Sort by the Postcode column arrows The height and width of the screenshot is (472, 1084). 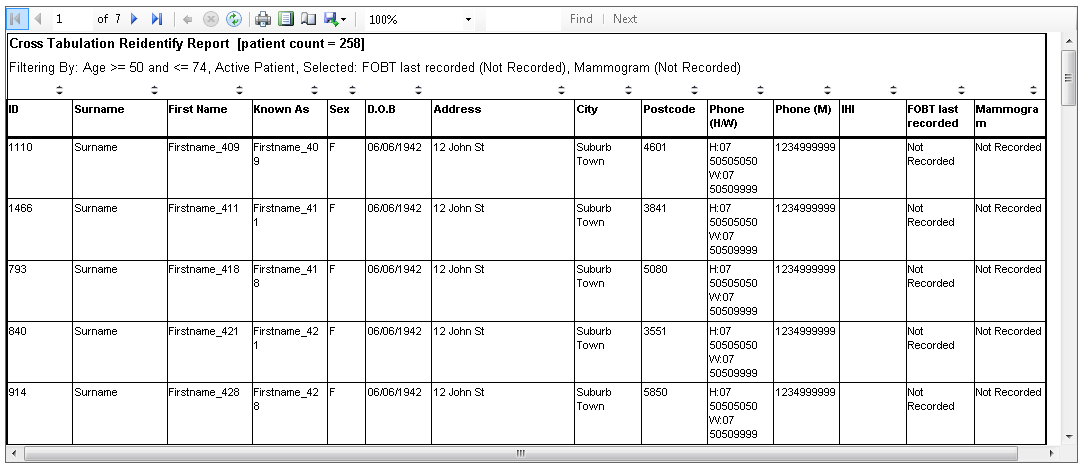(x=694, y=90)
